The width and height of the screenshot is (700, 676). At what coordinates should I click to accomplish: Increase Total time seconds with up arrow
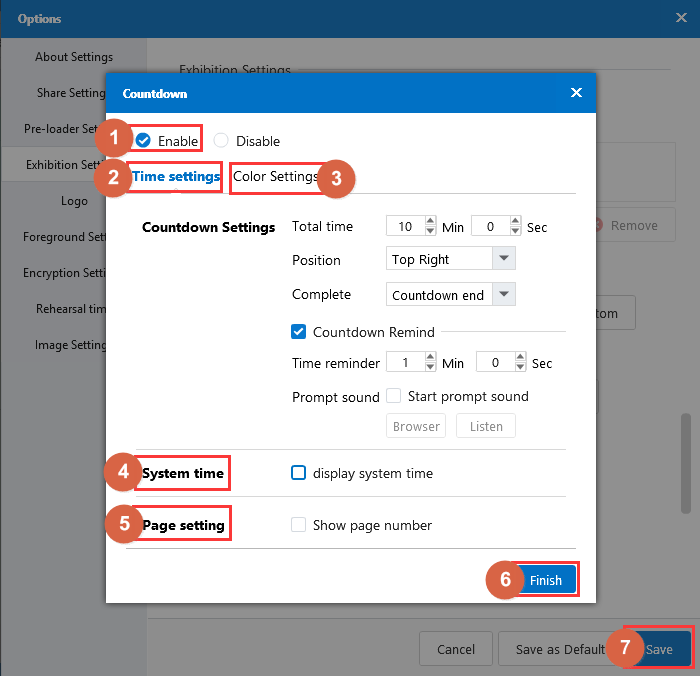(x=515, y=221)
